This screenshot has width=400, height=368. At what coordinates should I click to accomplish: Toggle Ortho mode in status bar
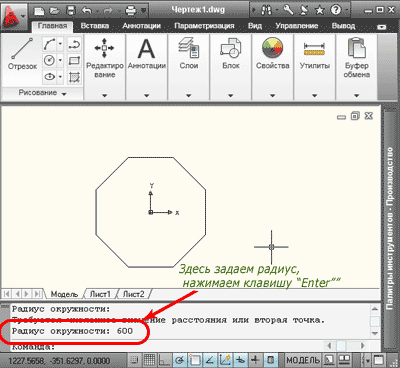point(165,360)
